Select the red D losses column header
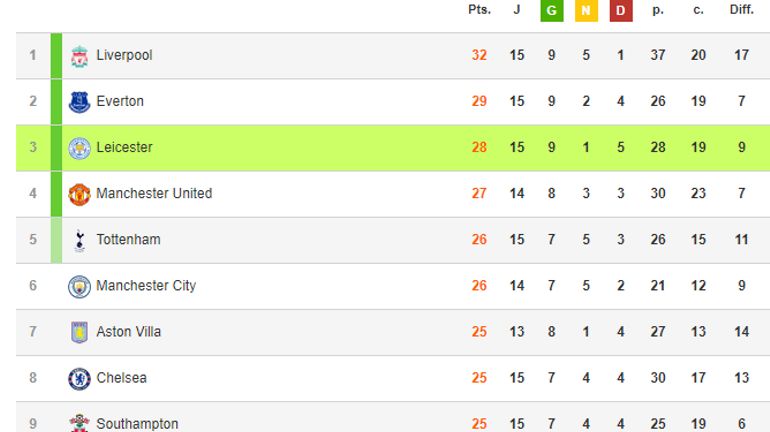Image resolution: width=770 pixels, height=432 pixels. (x=621, y=10)
